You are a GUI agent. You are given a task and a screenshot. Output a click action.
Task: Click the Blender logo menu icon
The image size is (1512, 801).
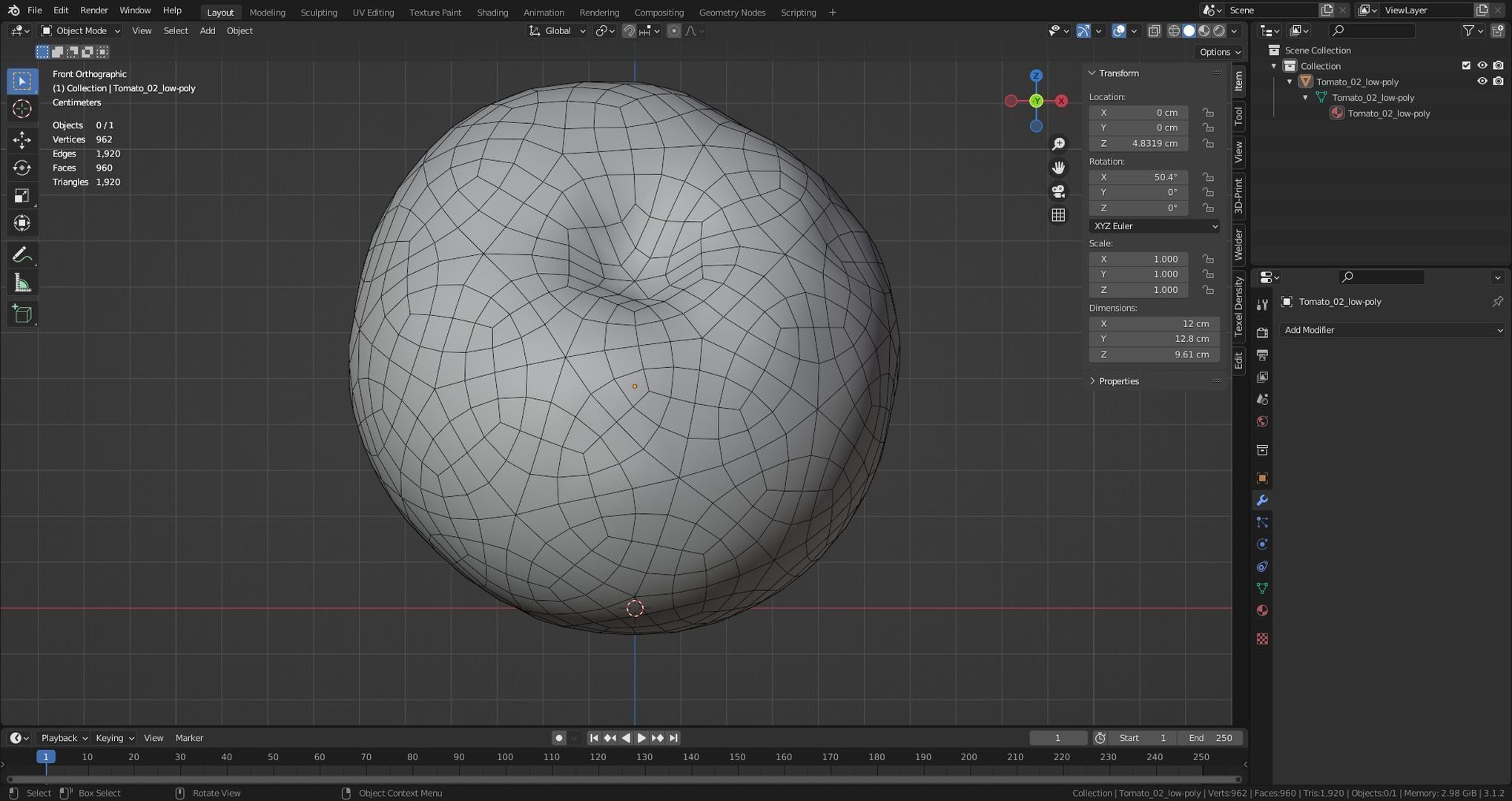pos(13,10)
